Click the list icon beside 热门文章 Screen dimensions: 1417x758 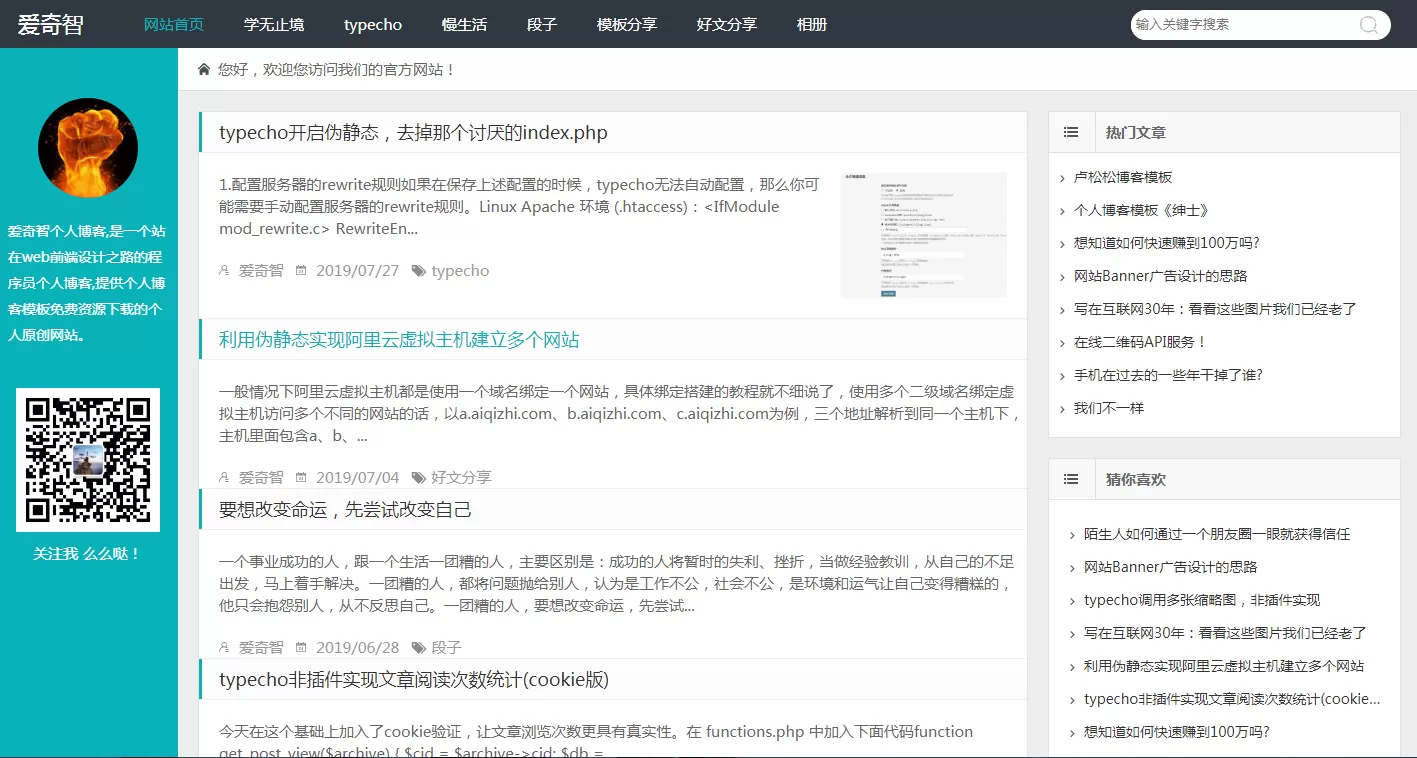[1071, 132]
